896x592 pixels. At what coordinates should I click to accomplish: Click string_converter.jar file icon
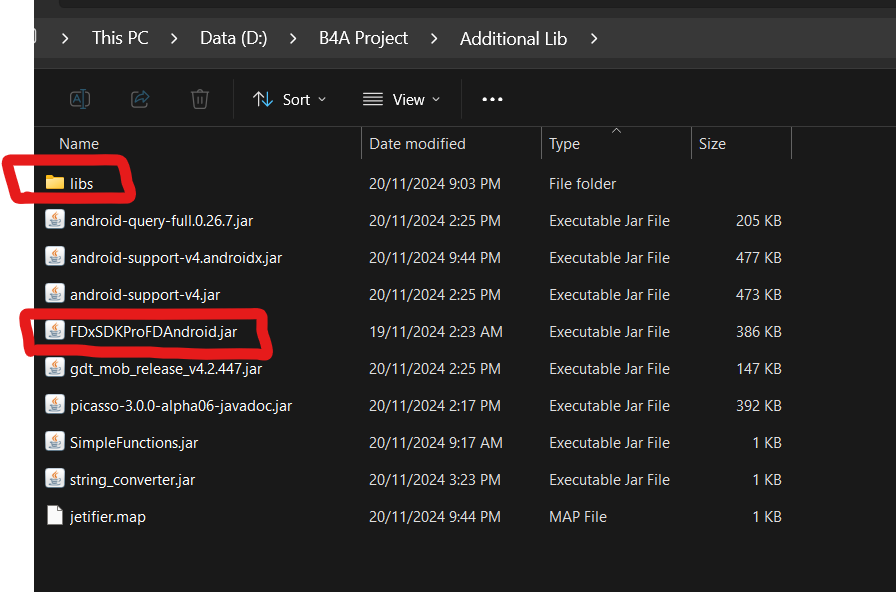tap(55, 478)
